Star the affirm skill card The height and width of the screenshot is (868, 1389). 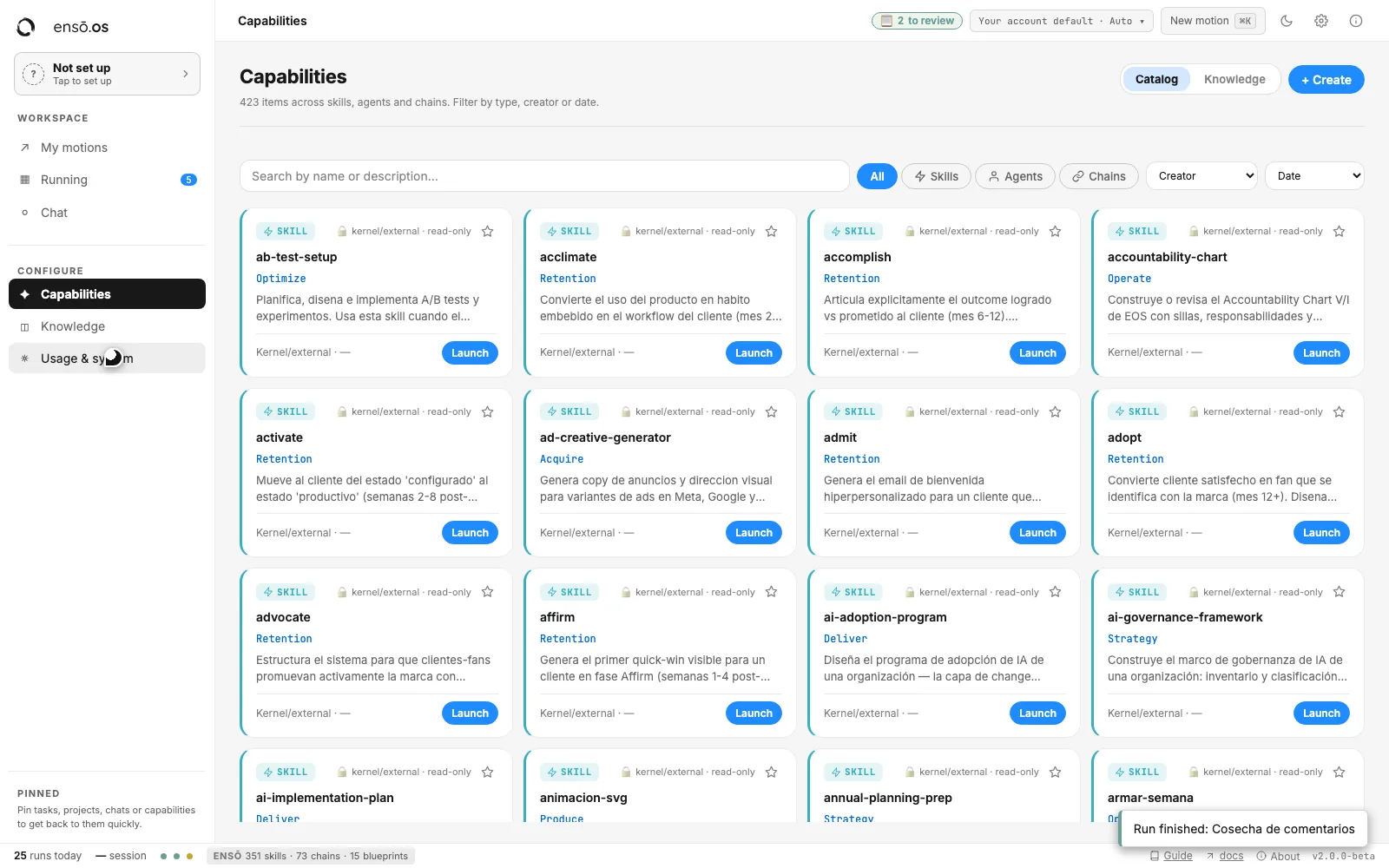click(x=772, y=592)
